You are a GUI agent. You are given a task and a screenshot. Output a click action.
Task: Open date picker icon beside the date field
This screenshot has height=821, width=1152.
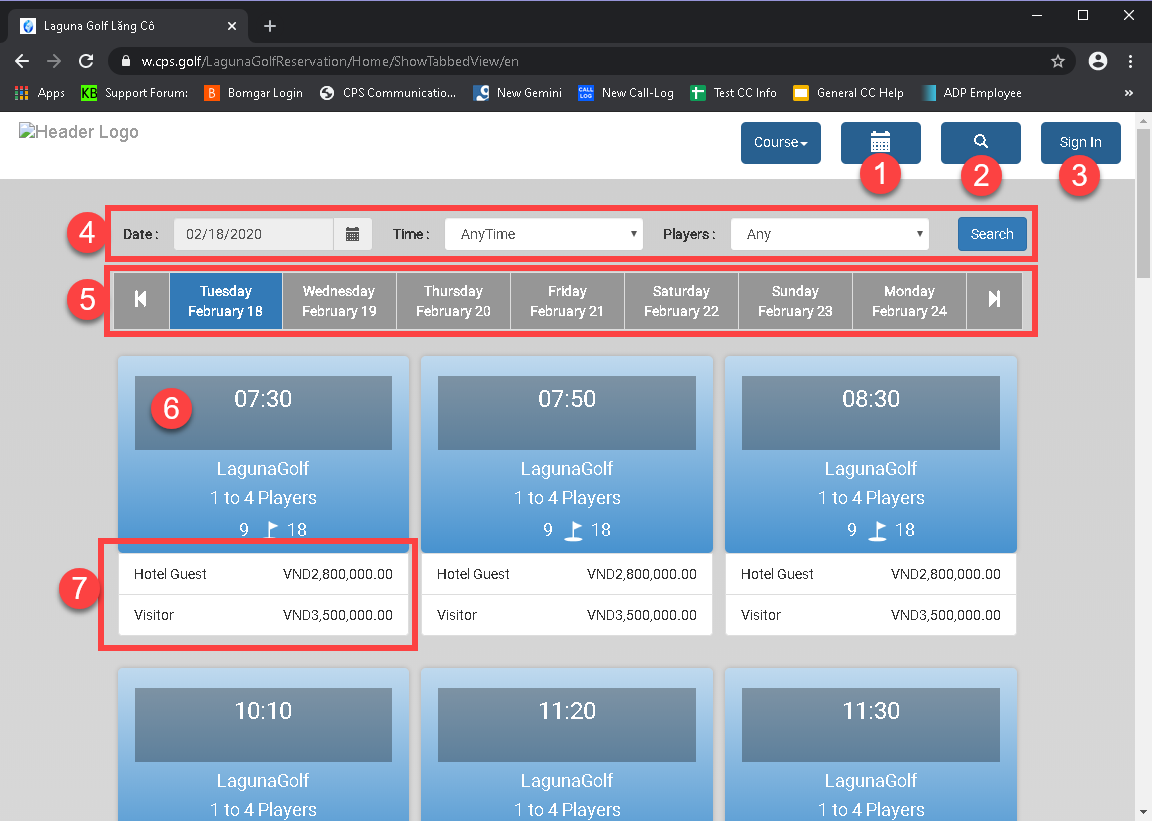(352, 234)
